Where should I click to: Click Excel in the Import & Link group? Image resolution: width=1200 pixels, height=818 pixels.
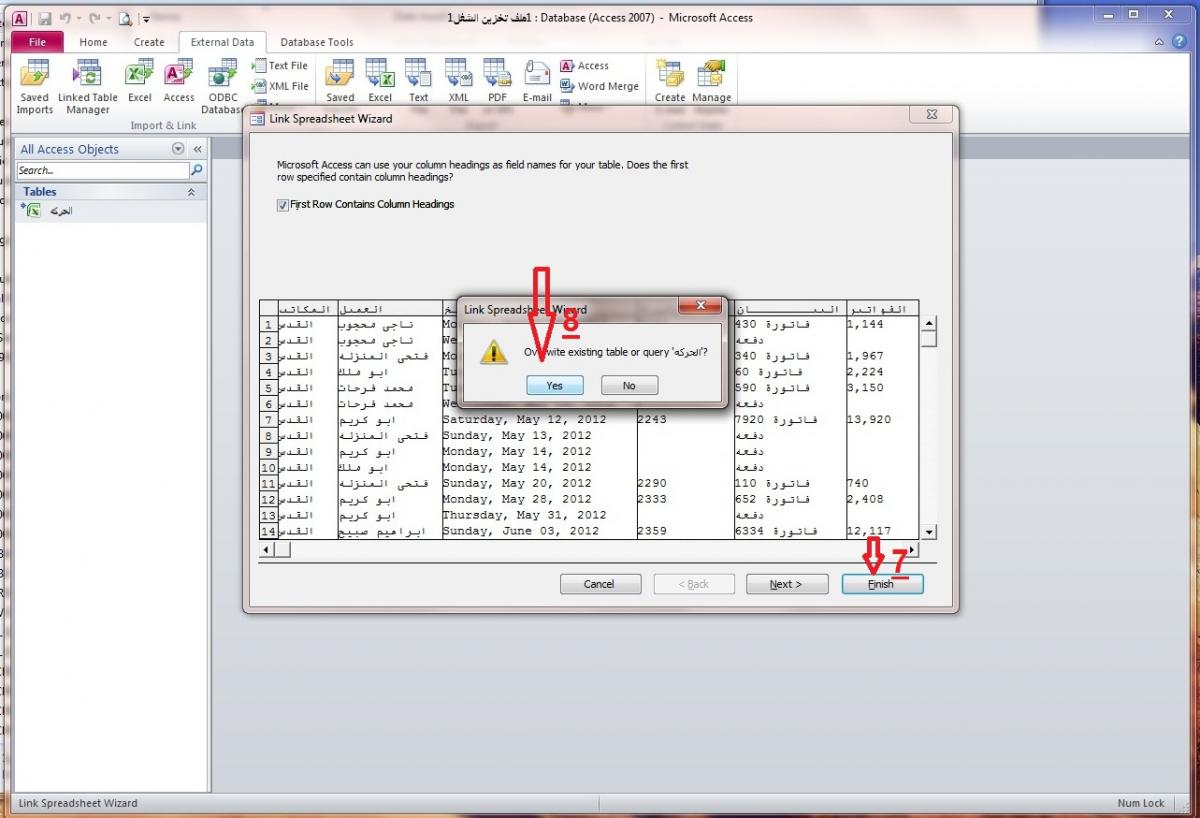(x=139, y=81)
